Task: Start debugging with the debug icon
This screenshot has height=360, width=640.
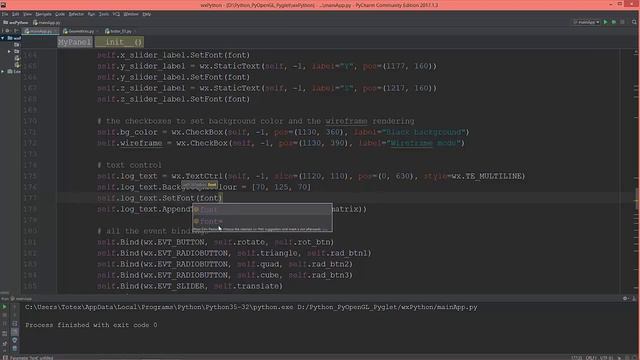Action: coord(614,22)
